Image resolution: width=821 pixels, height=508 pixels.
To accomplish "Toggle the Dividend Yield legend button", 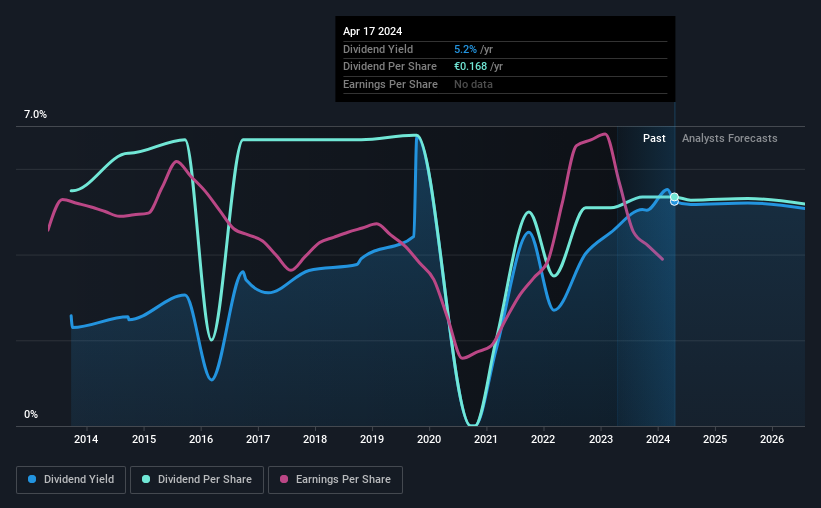I will pyautogui.click(x=71, y=479).
